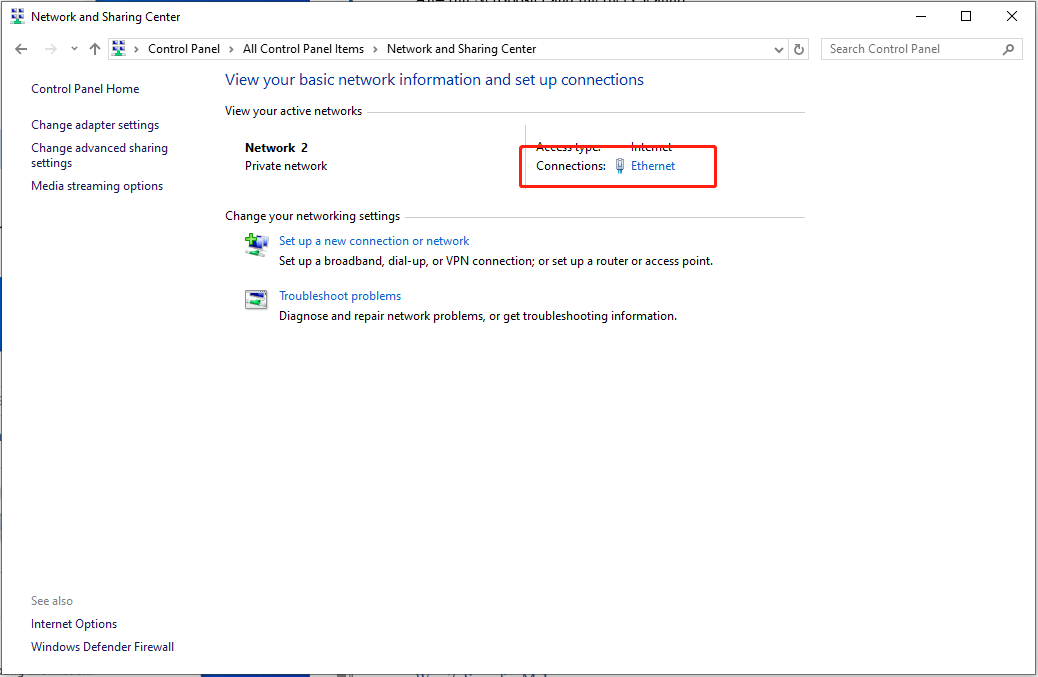Go up one level with Up arrow
The image size is (1038, 677).
coord(95,49)
